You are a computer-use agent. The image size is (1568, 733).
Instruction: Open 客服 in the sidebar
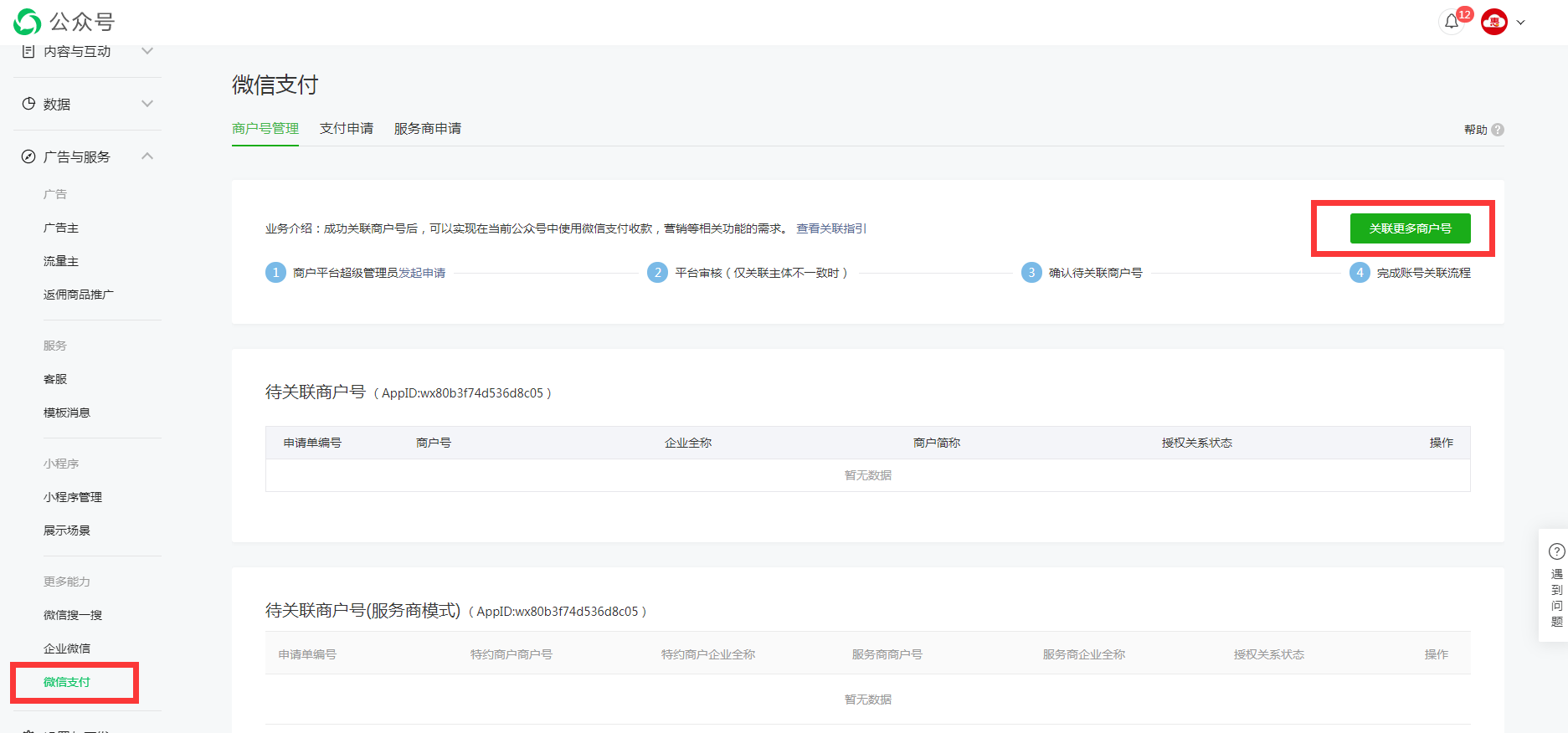[55, 379]
